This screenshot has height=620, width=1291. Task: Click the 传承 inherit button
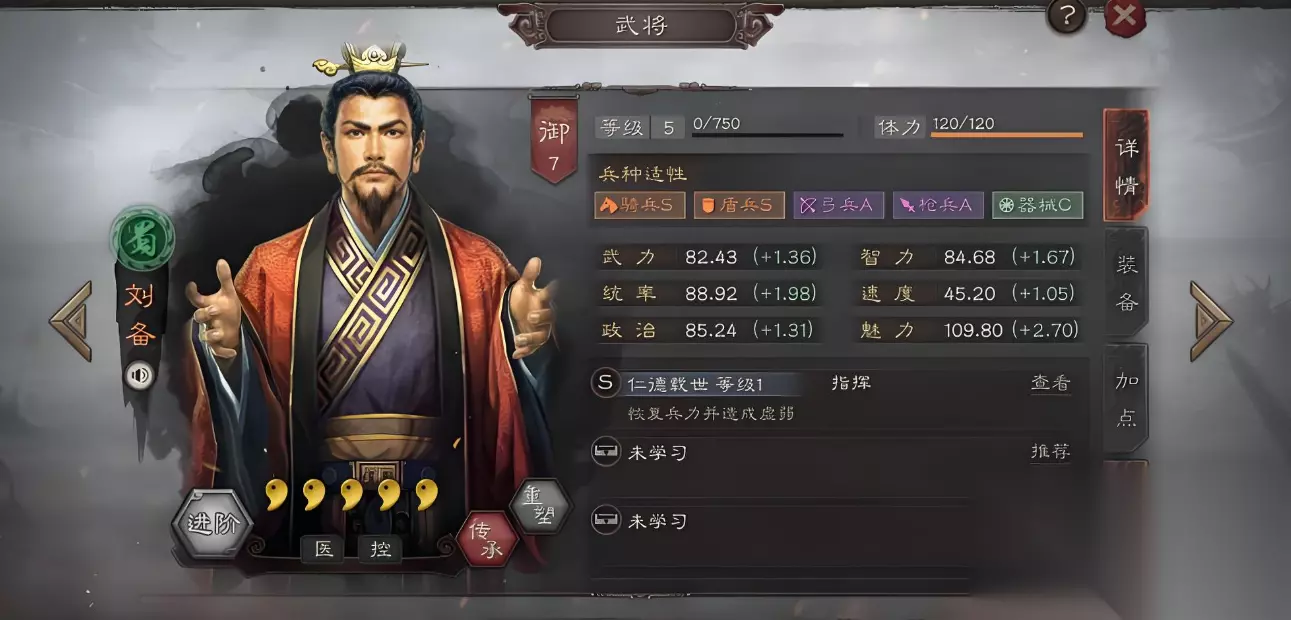[487, 539]
